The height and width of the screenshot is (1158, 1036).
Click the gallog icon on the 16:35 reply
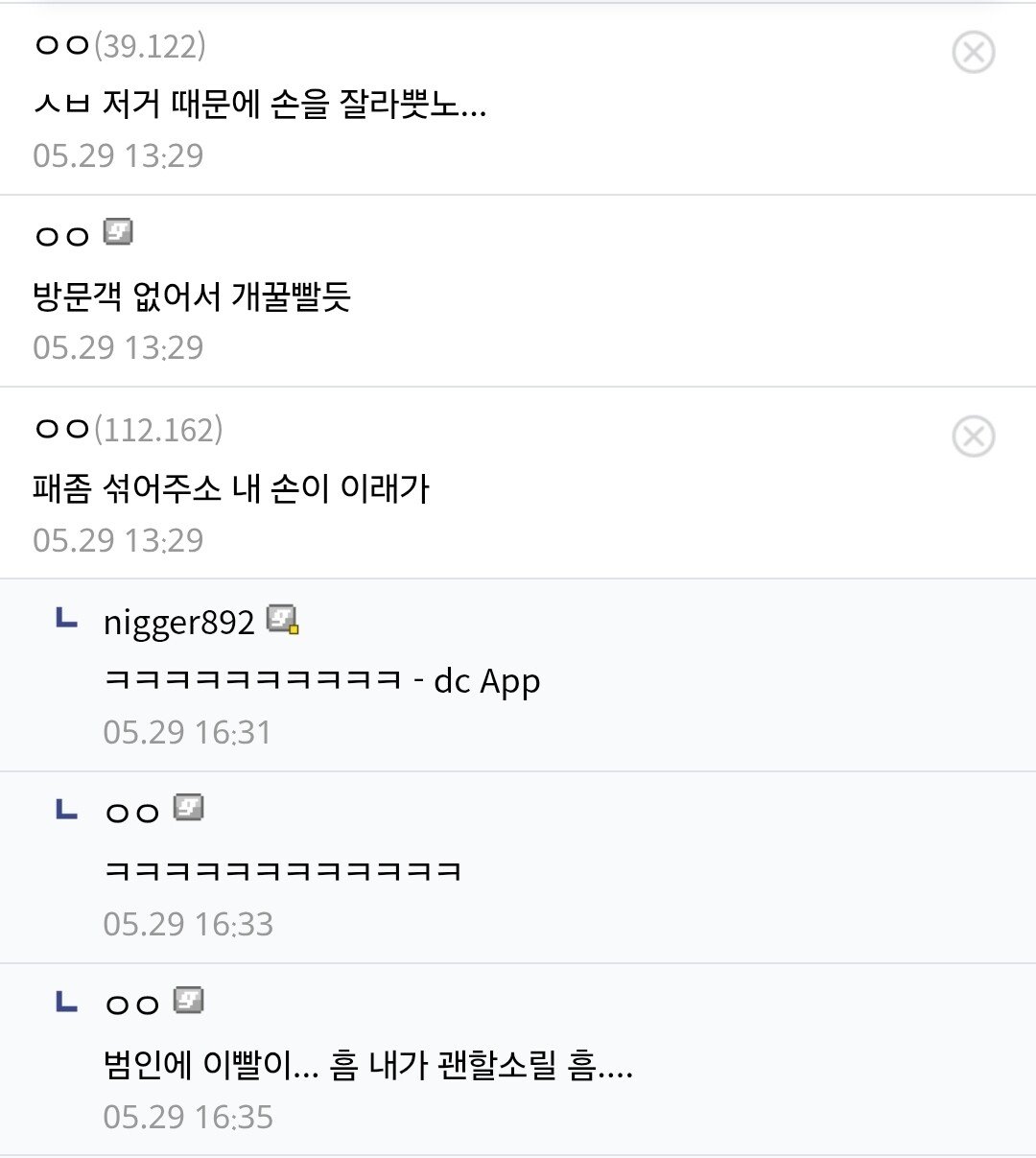188,1001
